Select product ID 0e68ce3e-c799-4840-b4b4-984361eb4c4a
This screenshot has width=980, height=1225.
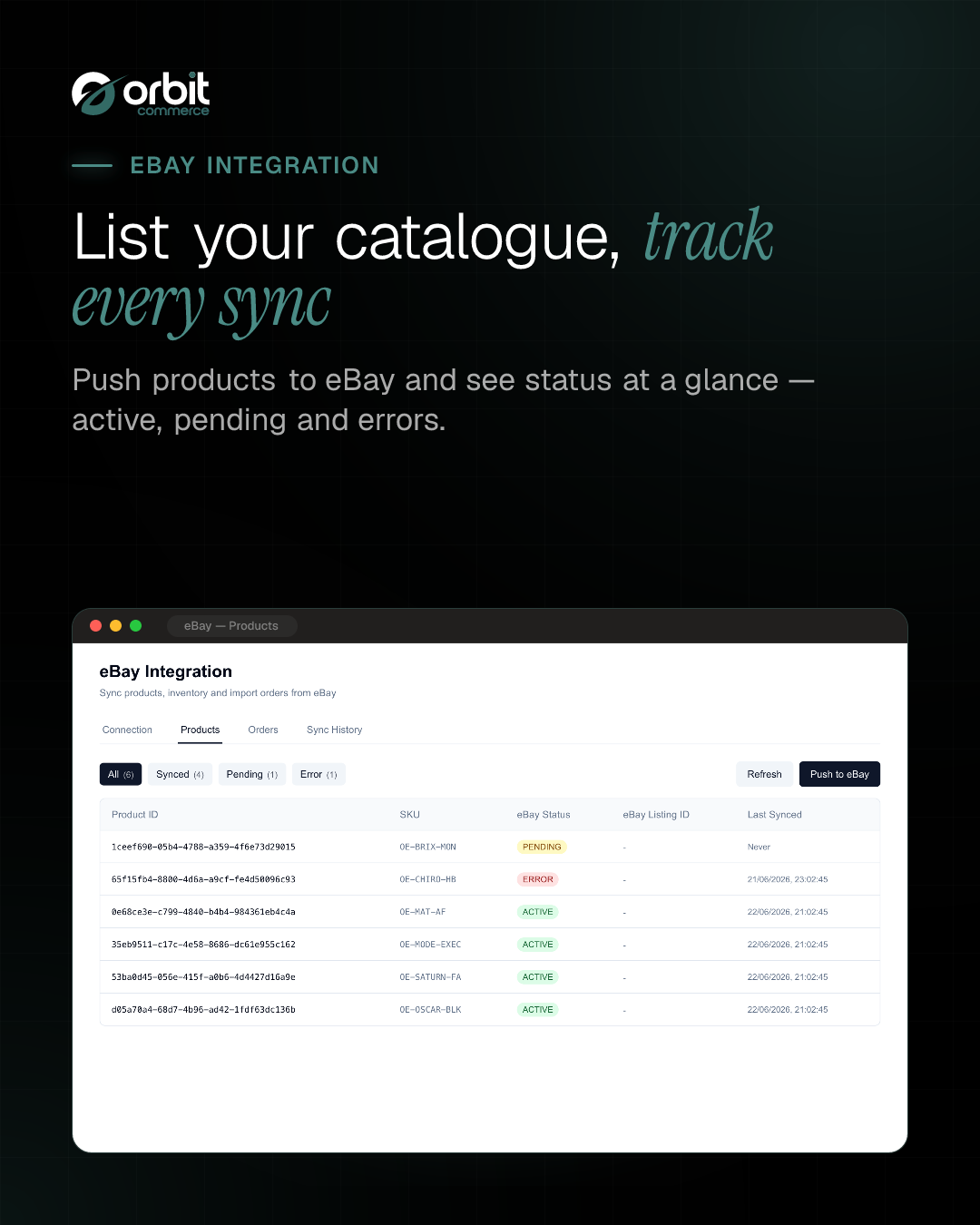(203, 912)
